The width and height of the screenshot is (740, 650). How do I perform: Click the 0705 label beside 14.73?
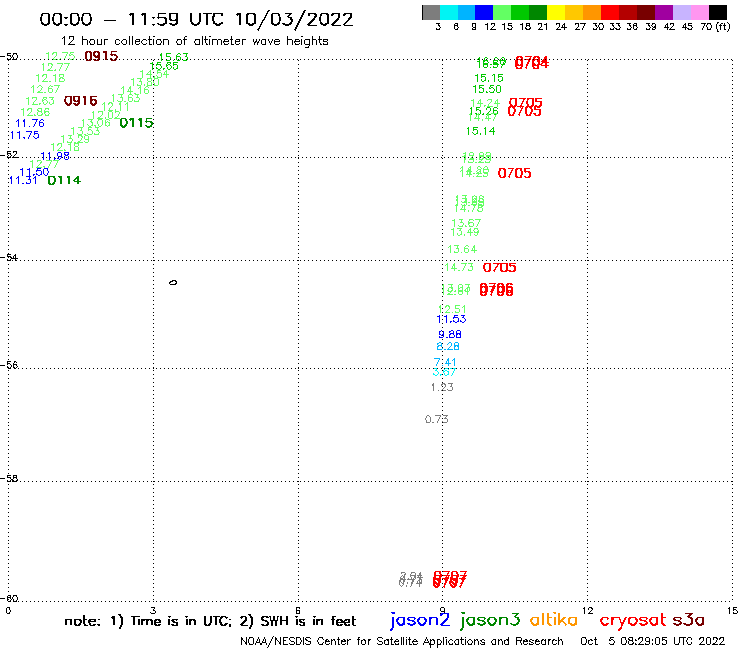pyautogui.click(x=499, y=268)
